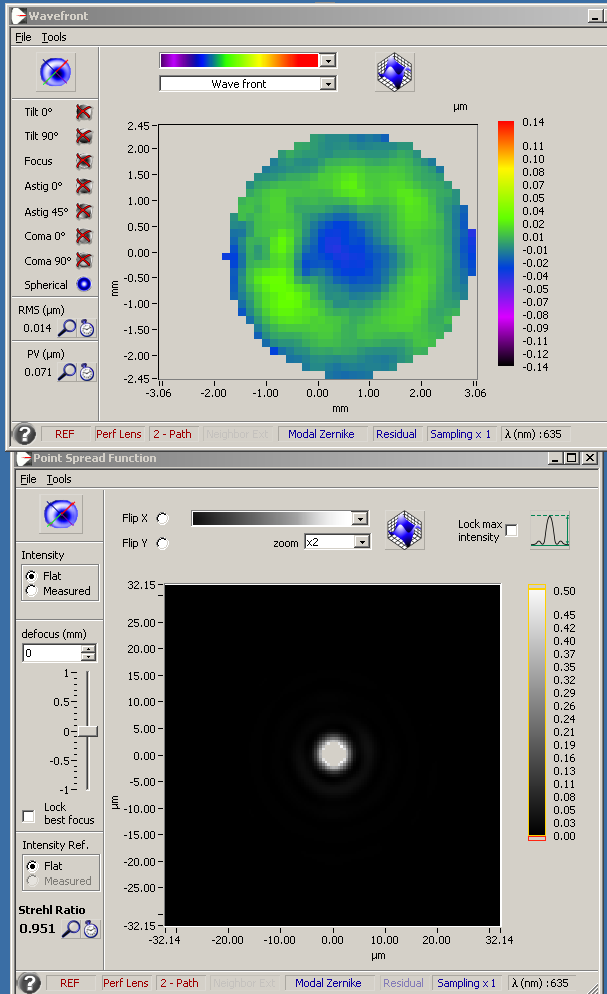This screenshot has height=994, width=607.
Task: Click the defocus vertical slider handle
Action: 88,731
